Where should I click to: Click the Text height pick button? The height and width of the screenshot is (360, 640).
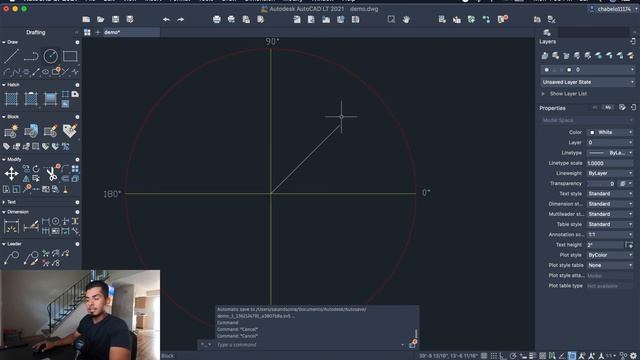tap(629, 245)
